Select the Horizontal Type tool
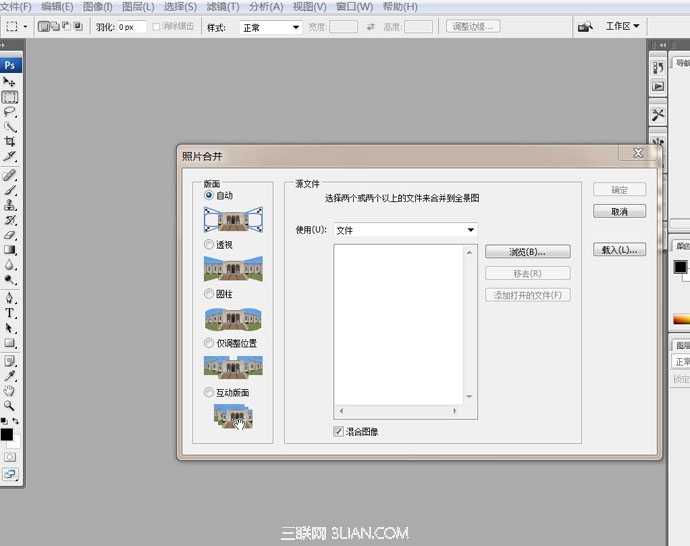The image size is (690, 546). [10, 313]
